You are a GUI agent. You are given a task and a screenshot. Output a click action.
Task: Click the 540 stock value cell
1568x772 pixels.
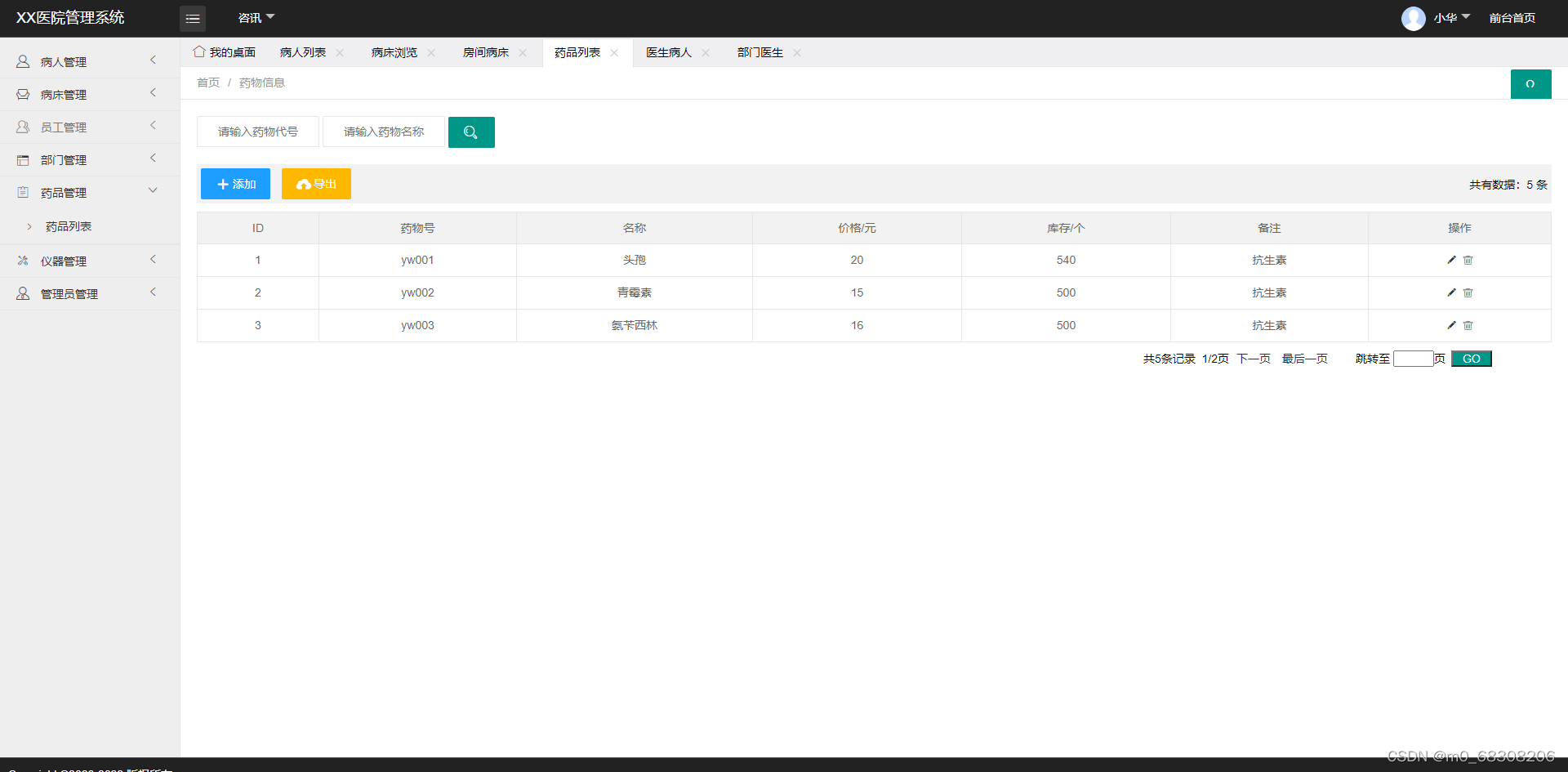pyautogui.click(x=1066, y=260)
